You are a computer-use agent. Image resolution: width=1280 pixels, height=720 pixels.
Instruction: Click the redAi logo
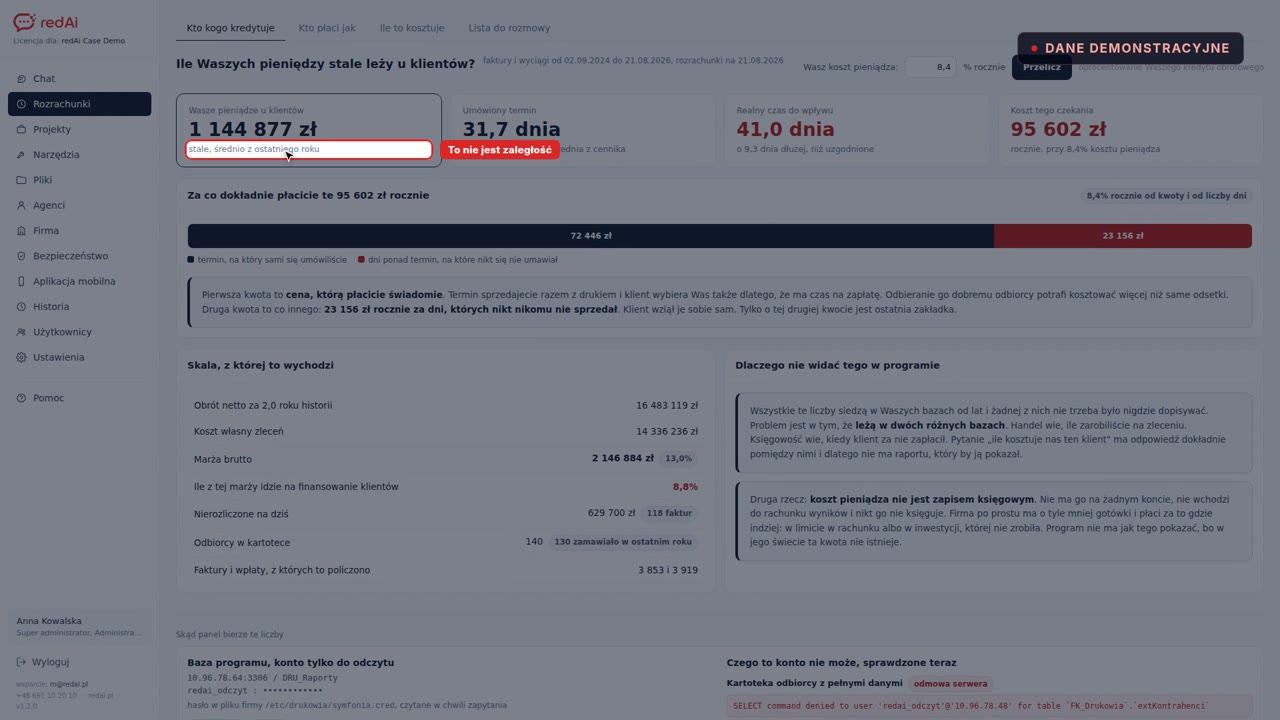(46, 22)
